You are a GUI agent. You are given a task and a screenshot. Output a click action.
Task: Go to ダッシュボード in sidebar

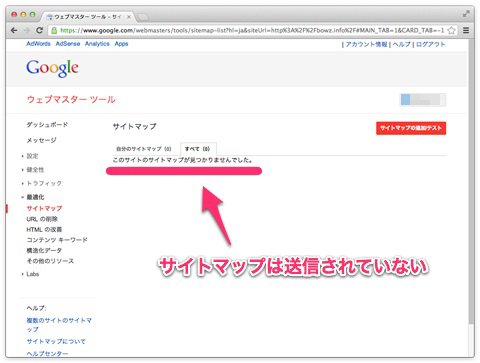tap(47, 125)
